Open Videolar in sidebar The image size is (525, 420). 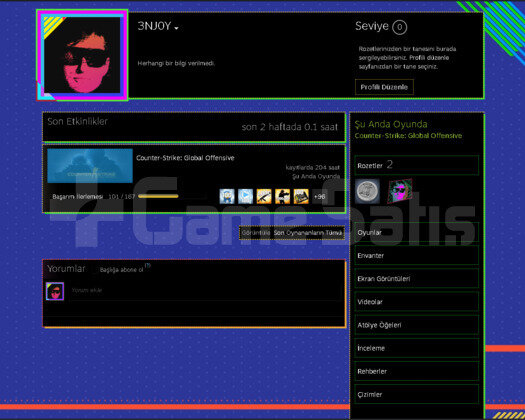pos(416,302)
